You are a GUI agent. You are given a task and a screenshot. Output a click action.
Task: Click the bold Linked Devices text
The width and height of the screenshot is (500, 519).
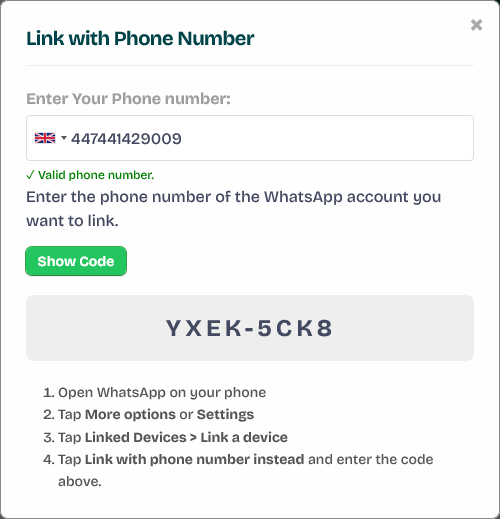point(136,437)
